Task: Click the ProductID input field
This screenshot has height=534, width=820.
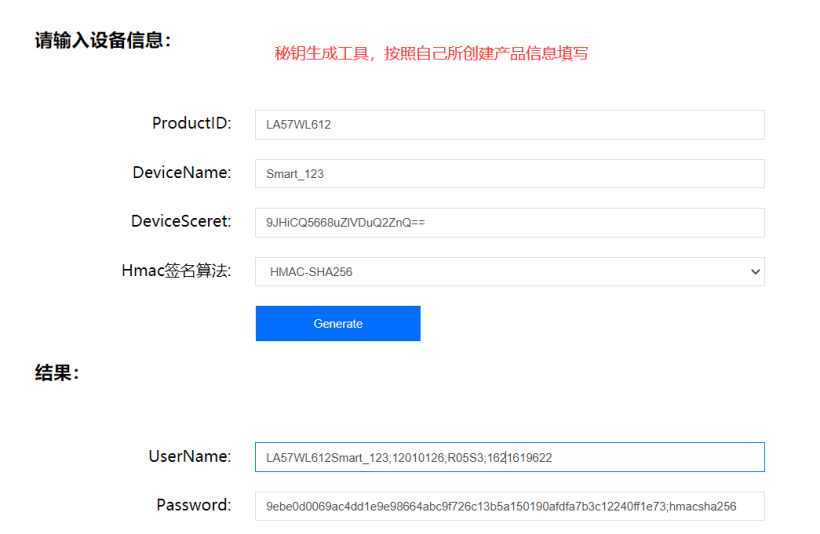Action: pyautogui.click(x=509, y=125)
